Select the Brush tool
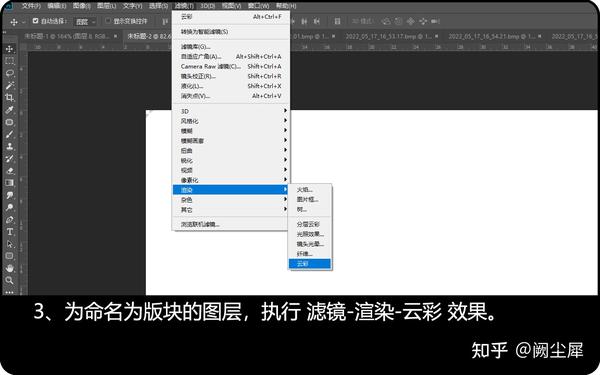Screen dimensions: 600x375 (10, 134)
